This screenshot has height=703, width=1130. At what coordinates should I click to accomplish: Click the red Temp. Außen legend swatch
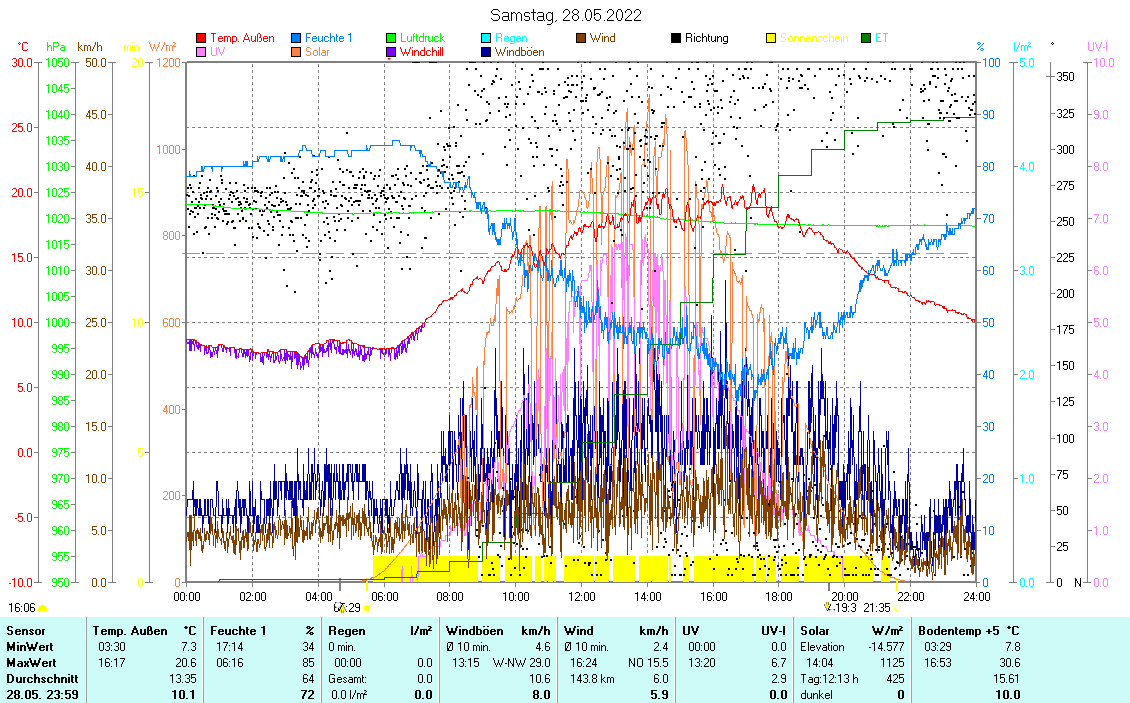tap(201, 38)
